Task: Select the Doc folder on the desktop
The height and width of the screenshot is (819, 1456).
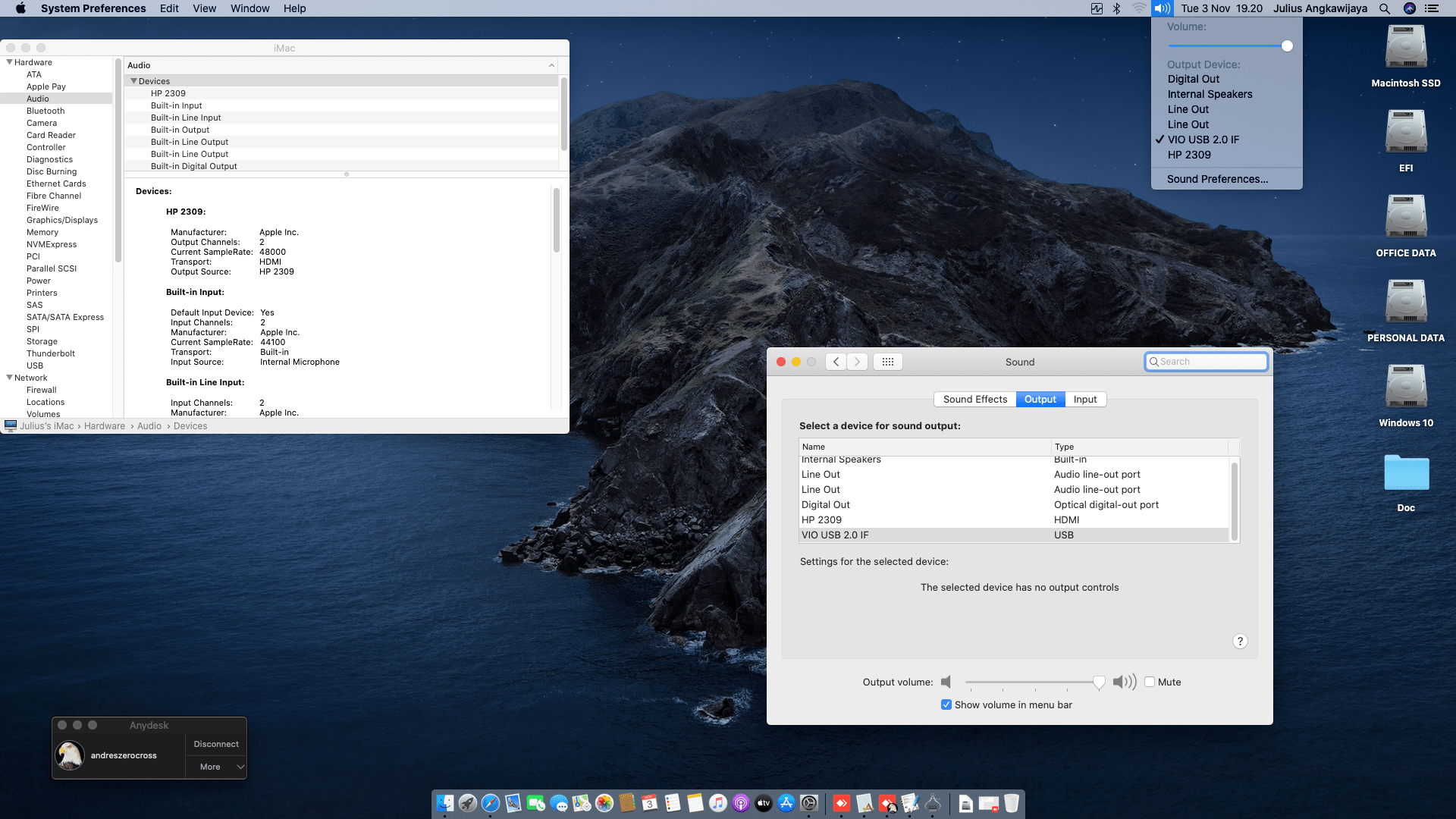Action: pos(1406,473)
